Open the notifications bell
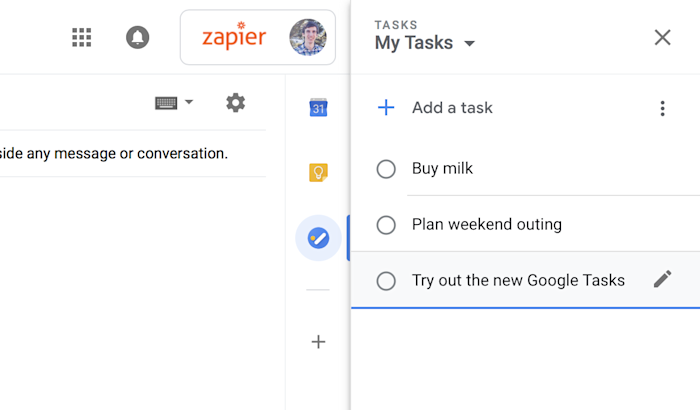The width and height of the screenshot is (700, 410). tap(137, 38)
